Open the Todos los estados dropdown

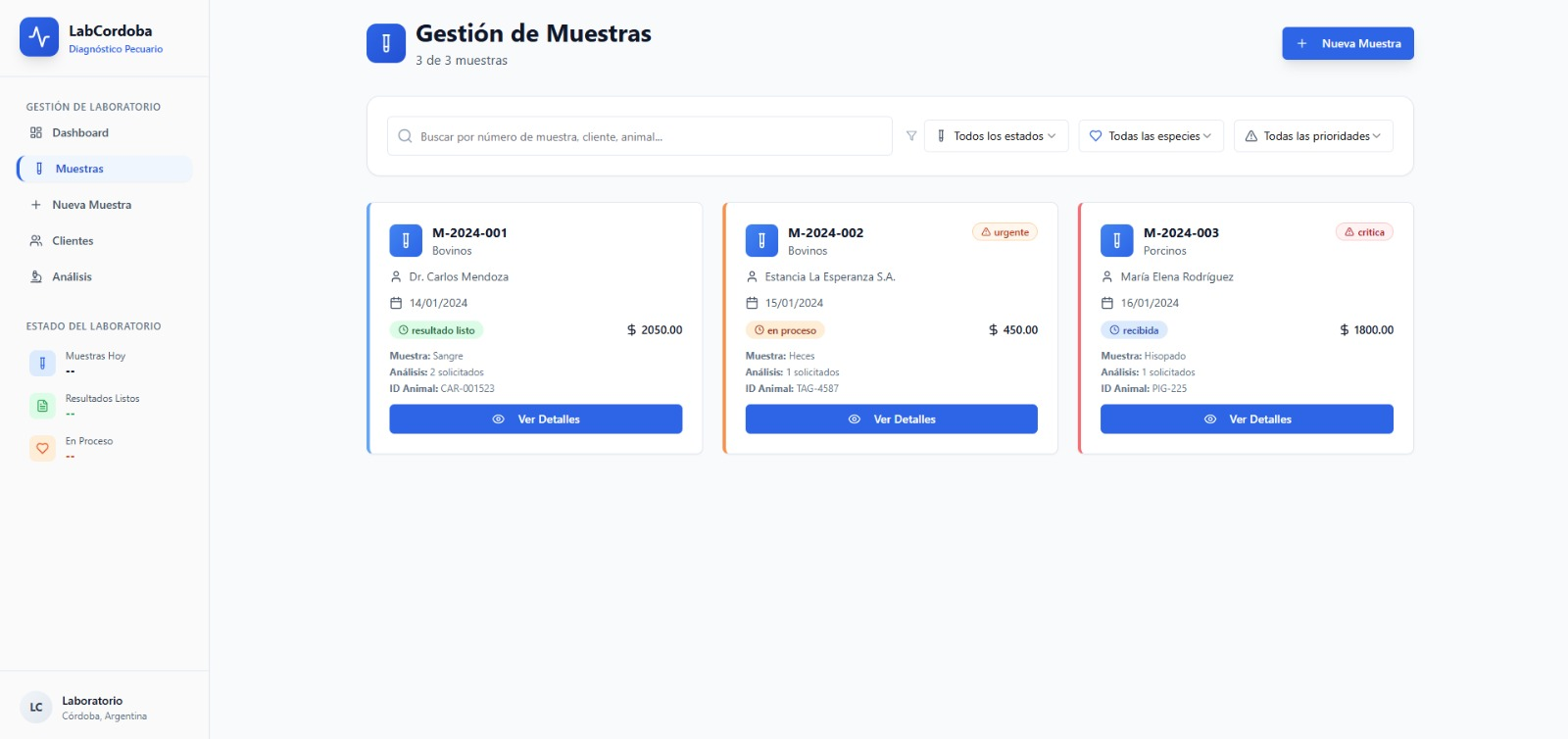[x=996, y=136]
